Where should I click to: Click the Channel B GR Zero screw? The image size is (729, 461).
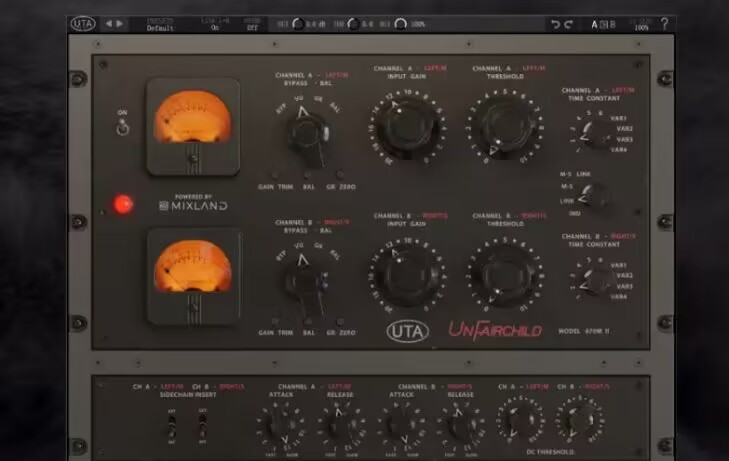[340, 322]
